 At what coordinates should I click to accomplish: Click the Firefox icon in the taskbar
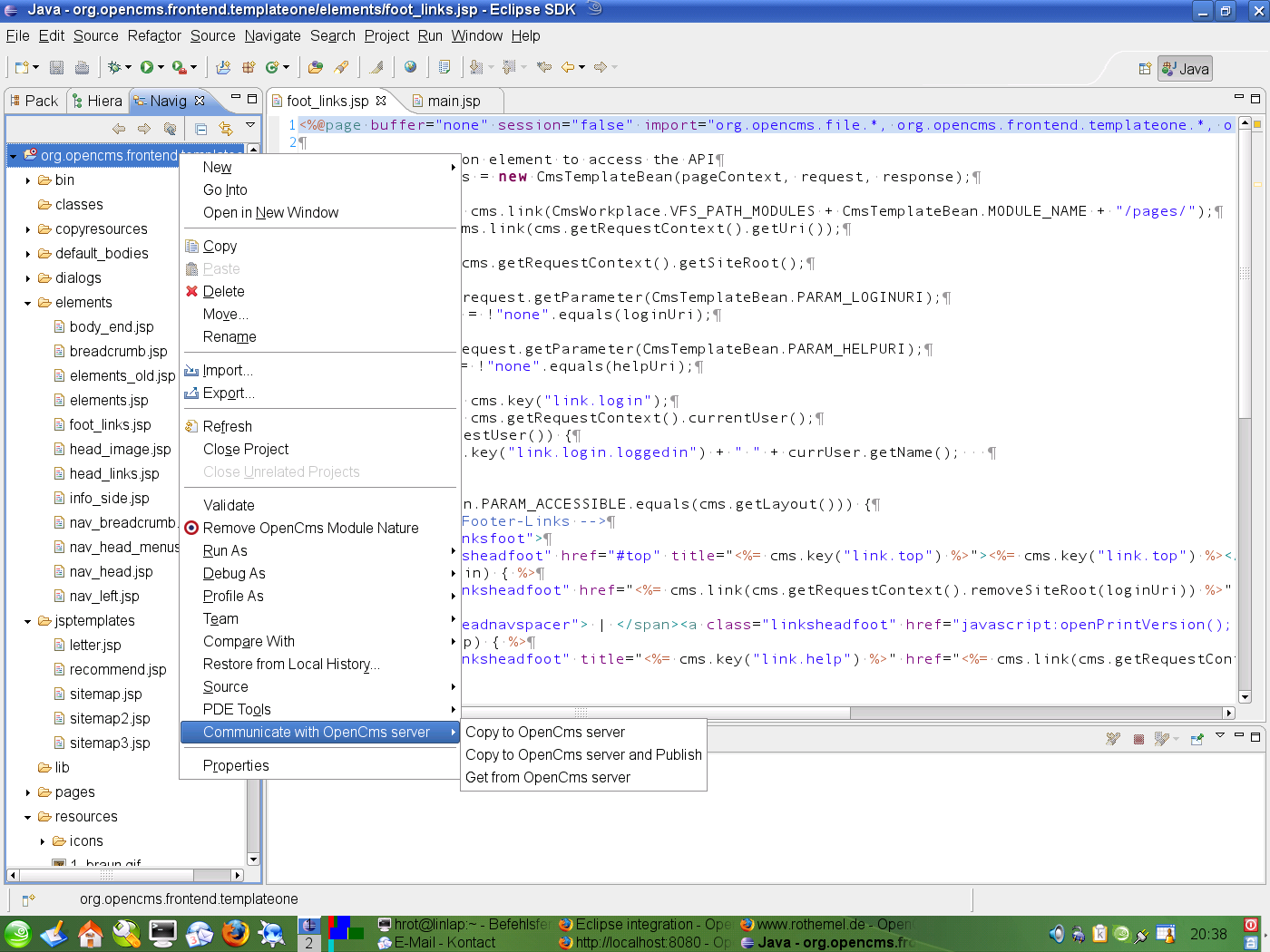pyautogui.click(x=236, y=933)
